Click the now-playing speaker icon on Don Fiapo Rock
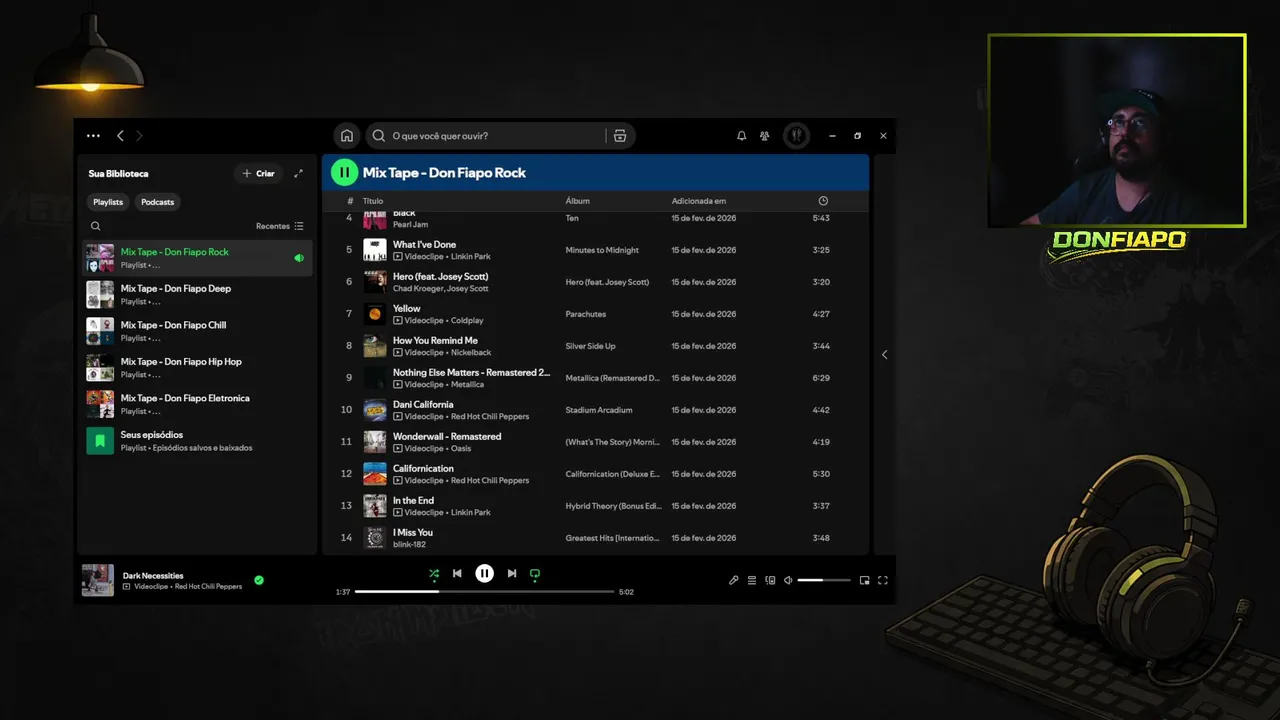Image resolution: width=1280 pixels, height=720 pixels. 298,258
